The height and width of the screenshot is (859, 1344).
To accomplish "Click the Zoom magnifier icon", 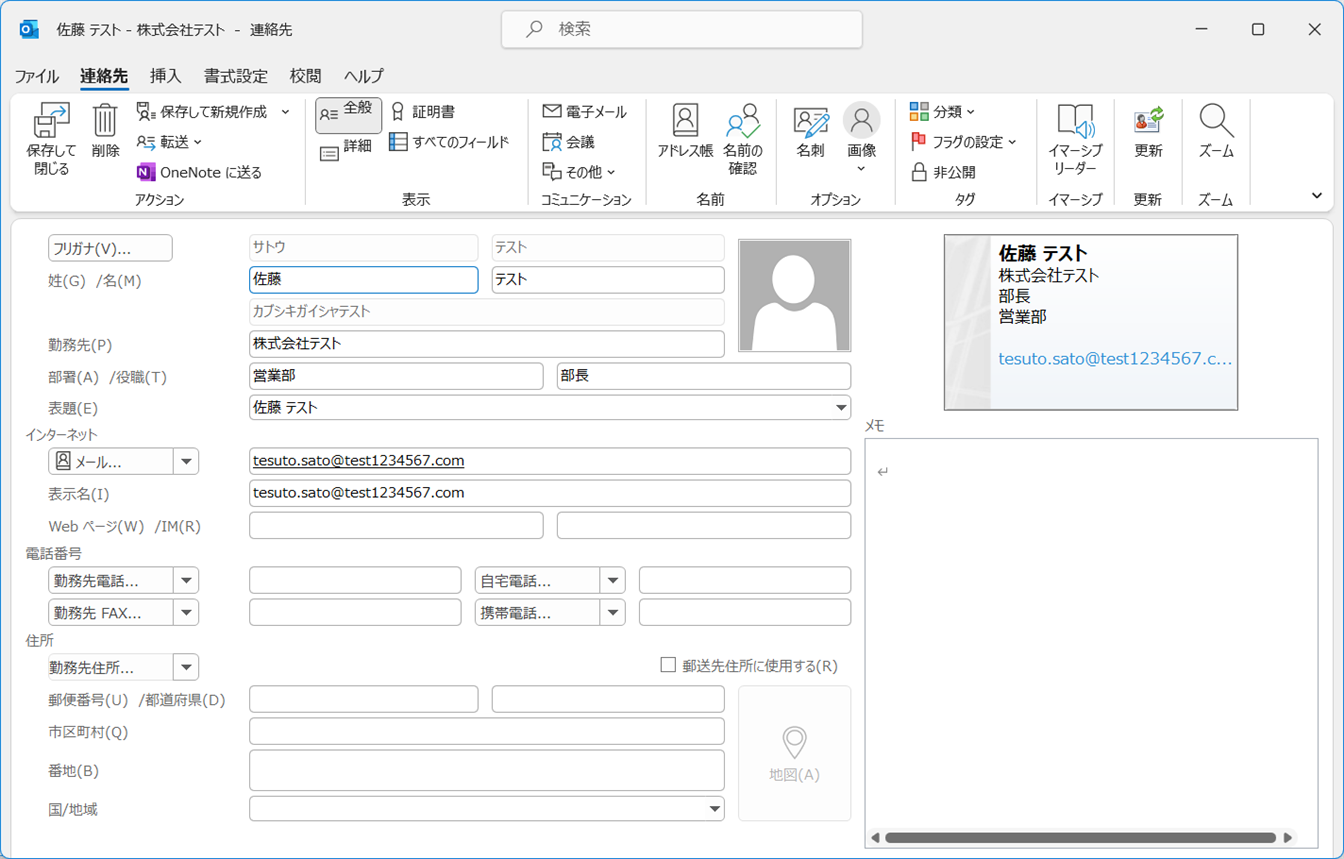I will 1216,124.
